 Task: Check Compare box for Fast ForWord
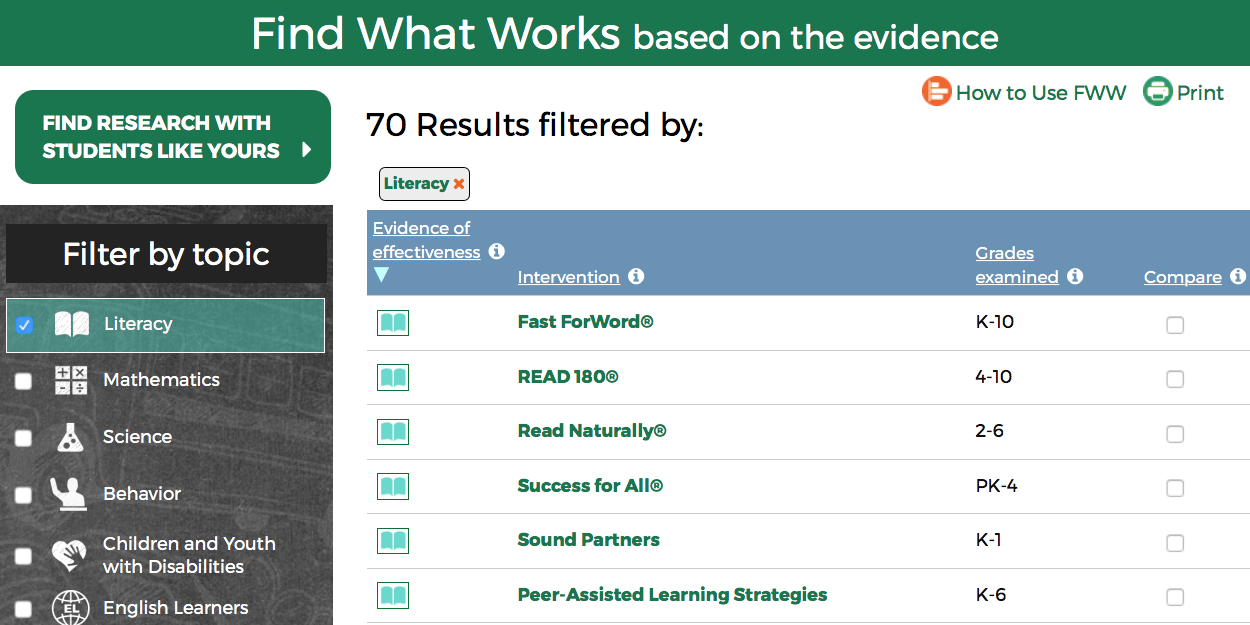pos(1175,325)
